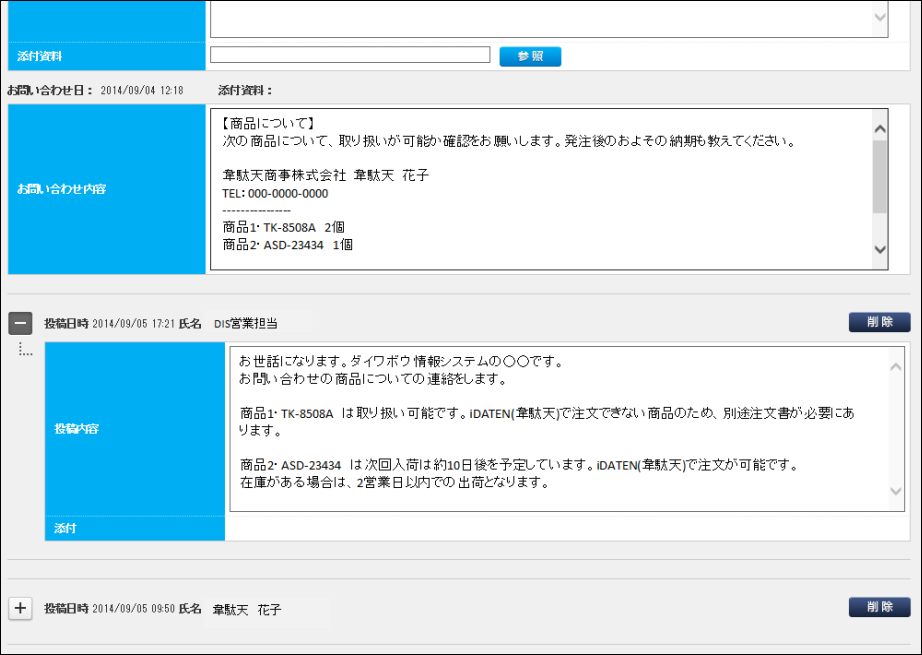Expand the 韋駄天 花子 post with plus icon
This screenshot has width=922, height=655.
point(20,608)
